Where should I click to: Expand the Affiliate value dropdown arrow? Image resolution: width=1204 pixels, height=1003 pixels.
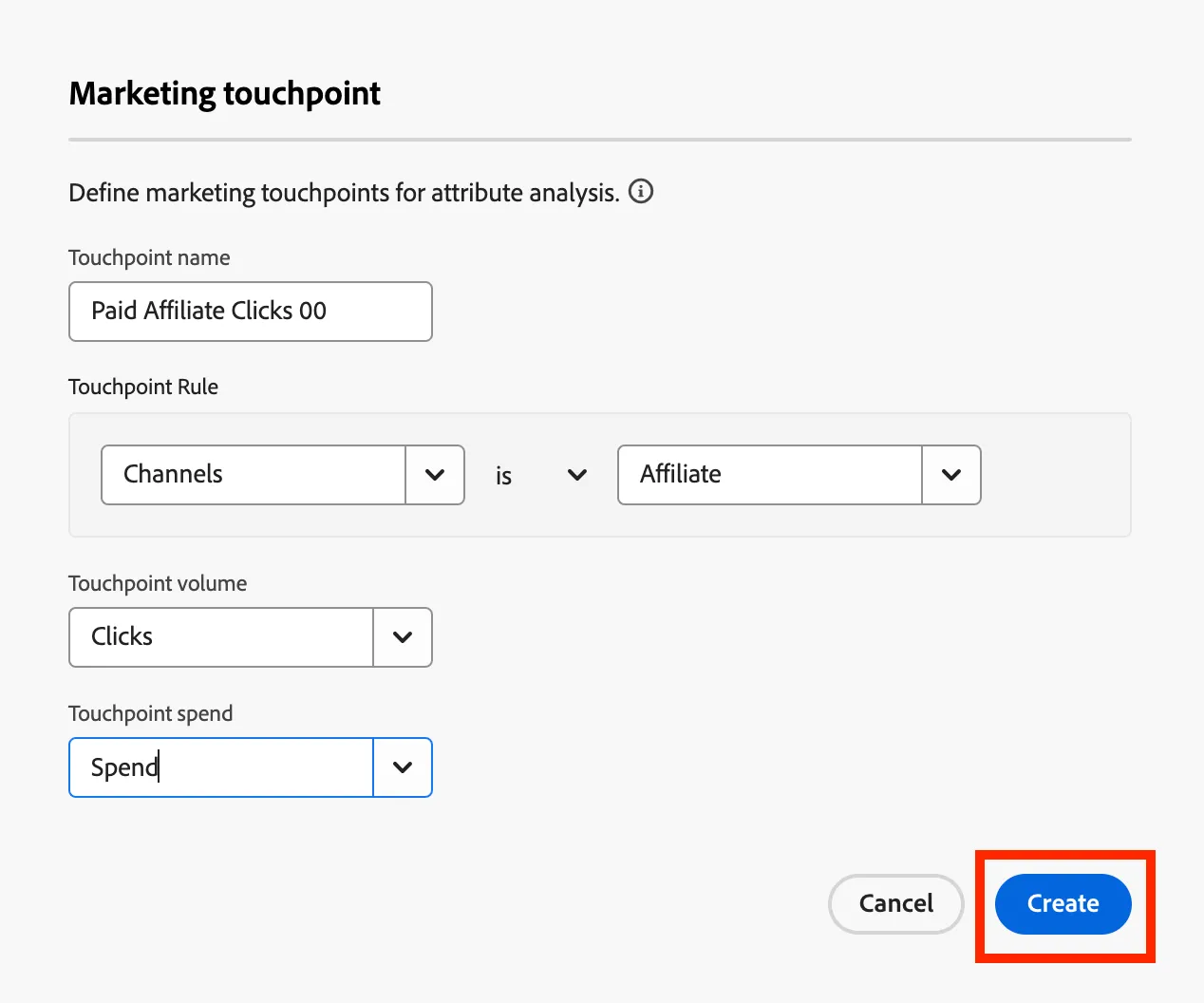coord(951,475)
